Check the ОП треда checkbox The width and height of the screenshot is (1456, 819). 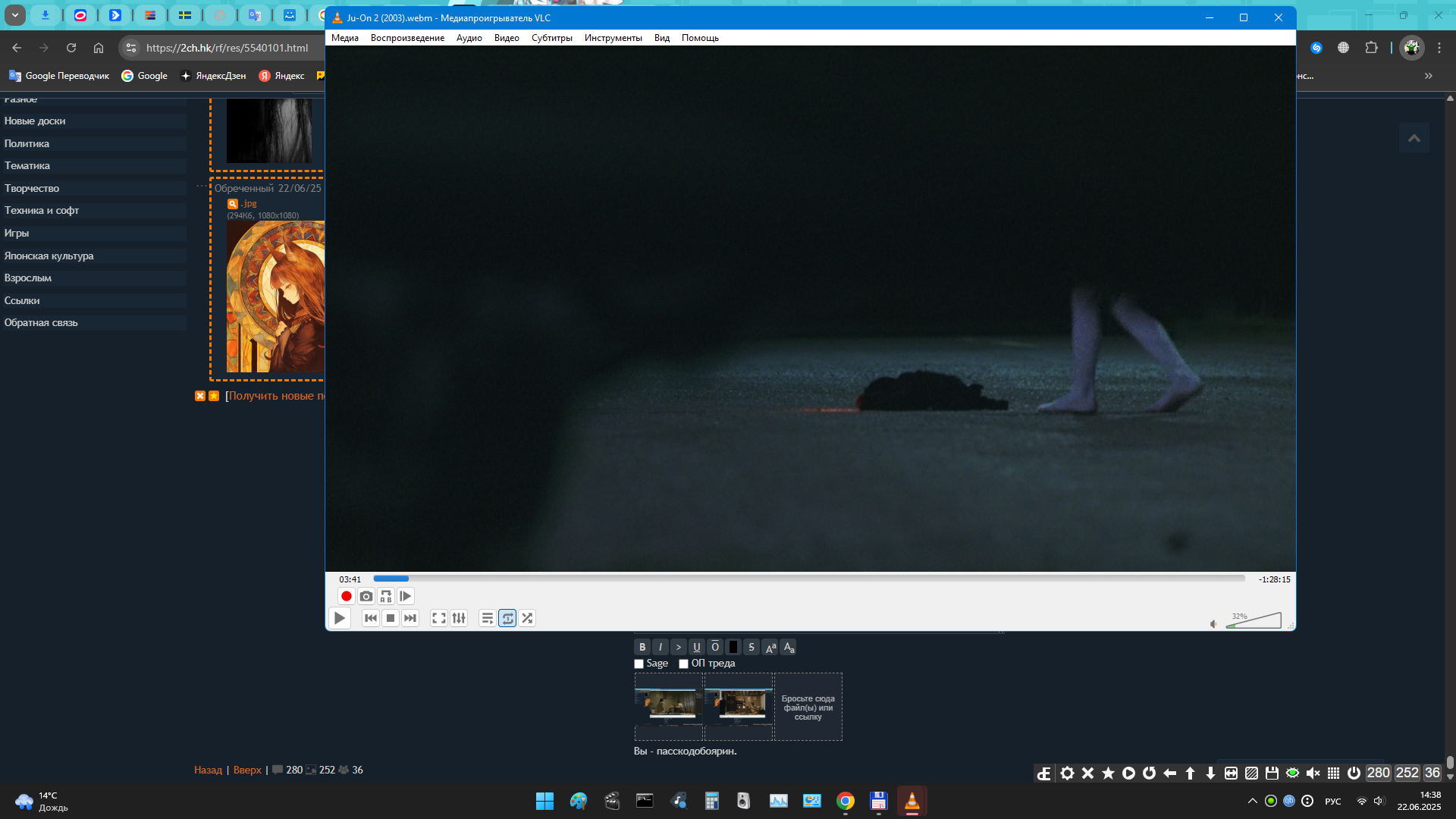pos(684,664)
